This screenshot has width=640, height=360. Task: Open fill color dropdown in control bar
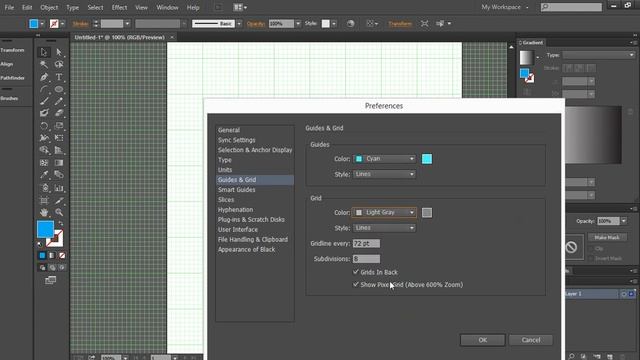click(42, 24)
